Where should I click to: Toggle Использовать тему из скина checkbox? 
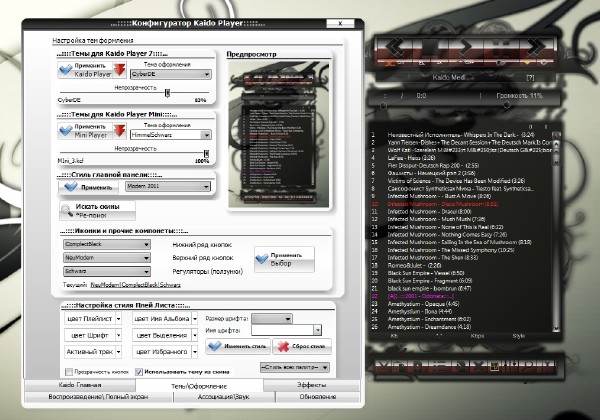tap(139, 370)
